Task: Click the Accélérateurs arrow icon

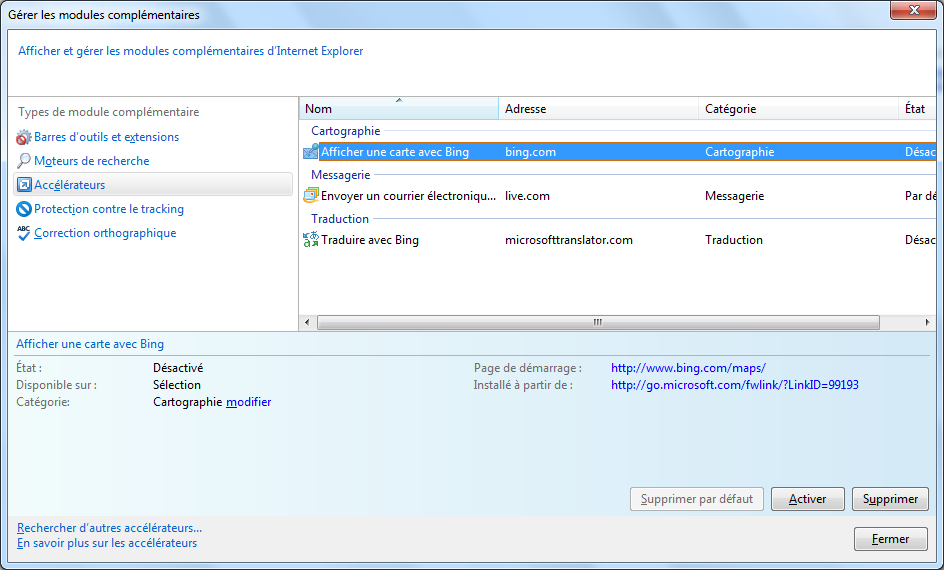Action: coord(24,185)
